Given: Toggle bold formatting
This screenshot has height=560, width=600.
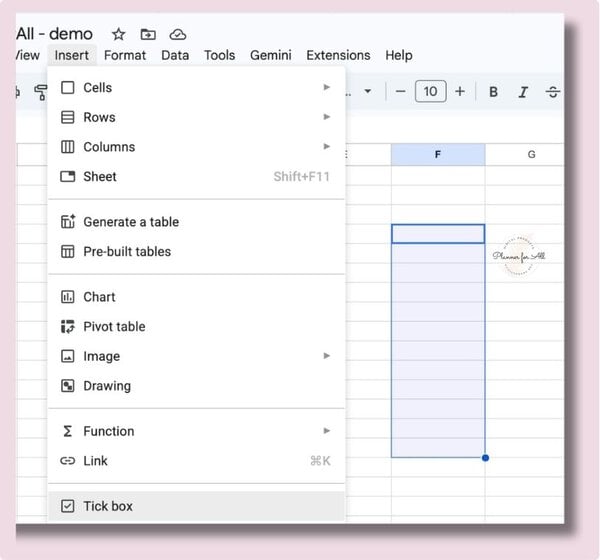Looking at the screenshot, I should click(x=494, y=92).
